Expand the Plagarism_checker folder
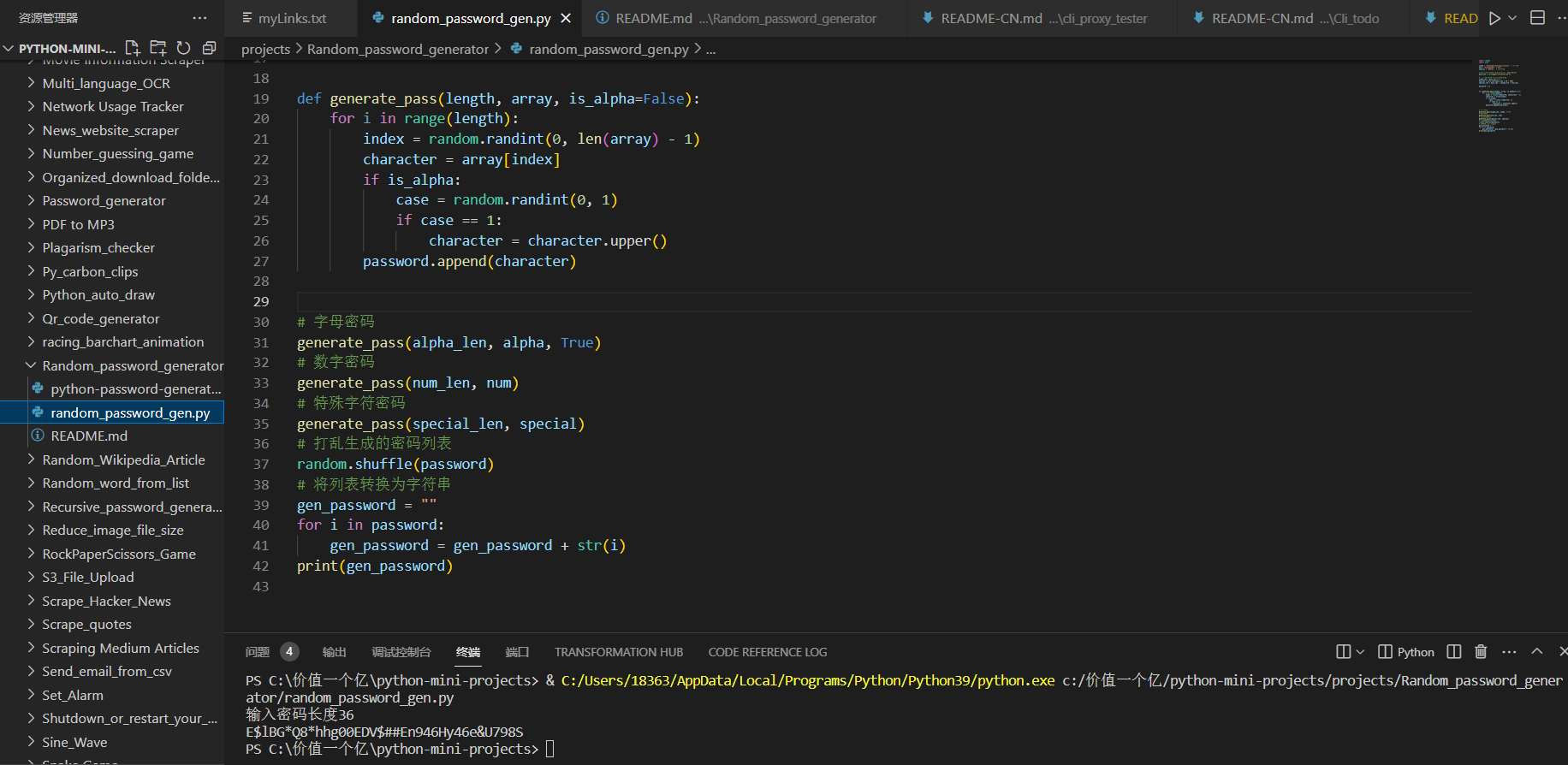 [x=112, y=247]
